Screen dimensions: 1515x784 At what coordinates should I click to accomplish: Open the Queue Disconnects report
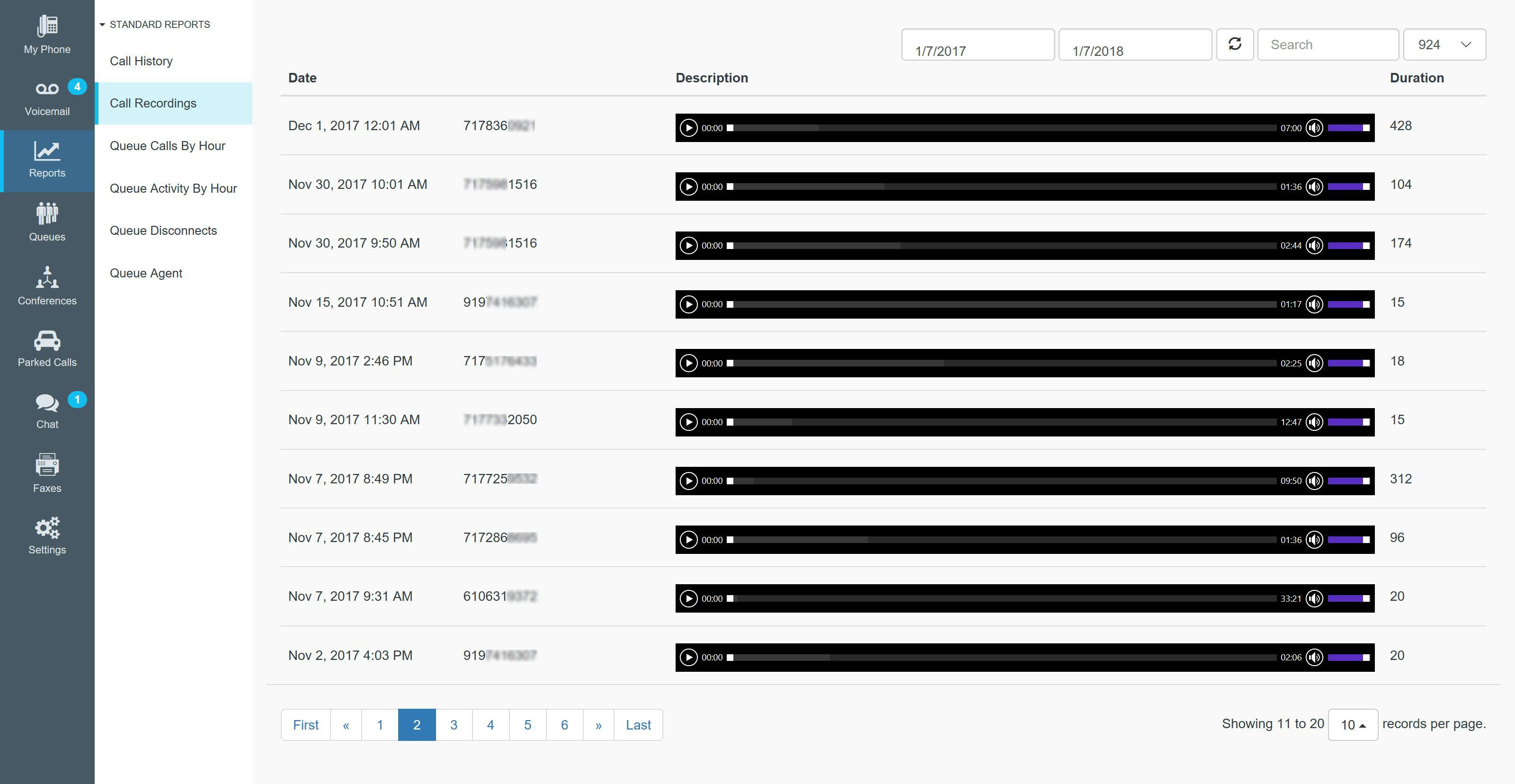[163, 231]
